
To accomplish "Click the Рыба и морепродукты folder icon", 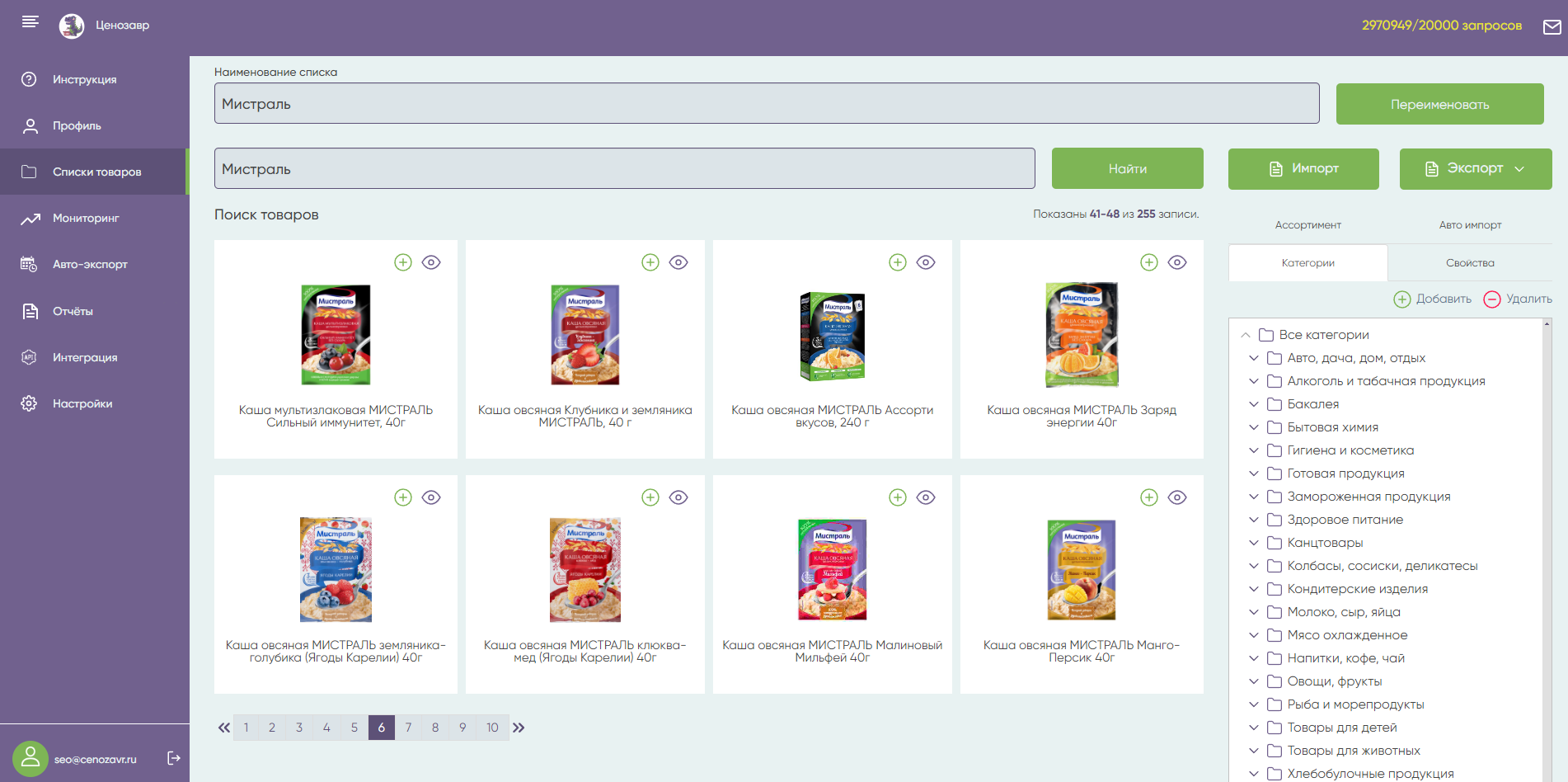I will coord(1275,704).
